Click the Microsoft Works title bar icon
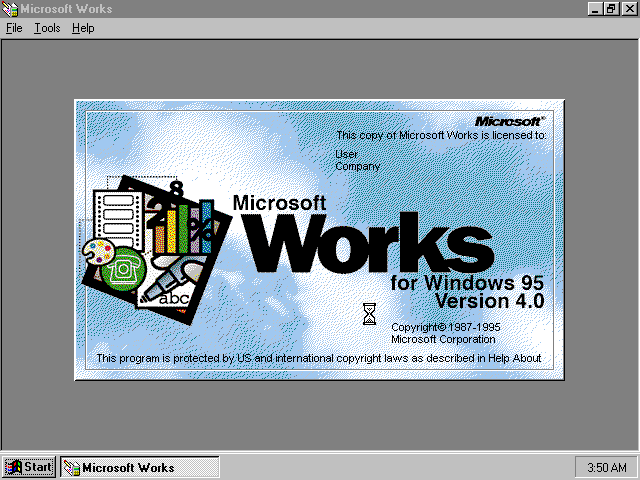The width and height of the screenshot is (640, 480). [10, 9]
